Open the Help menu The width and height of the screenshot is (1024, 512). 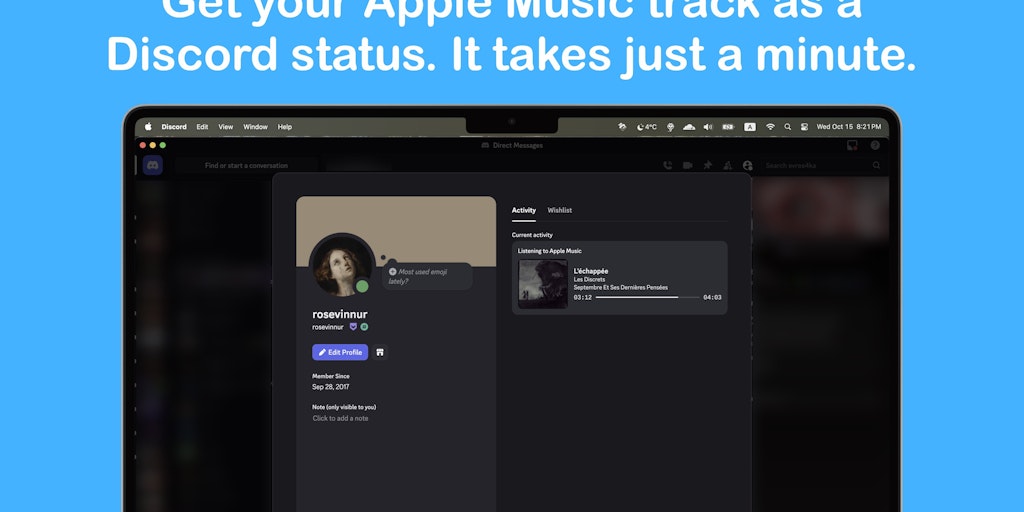pos(285,127)
